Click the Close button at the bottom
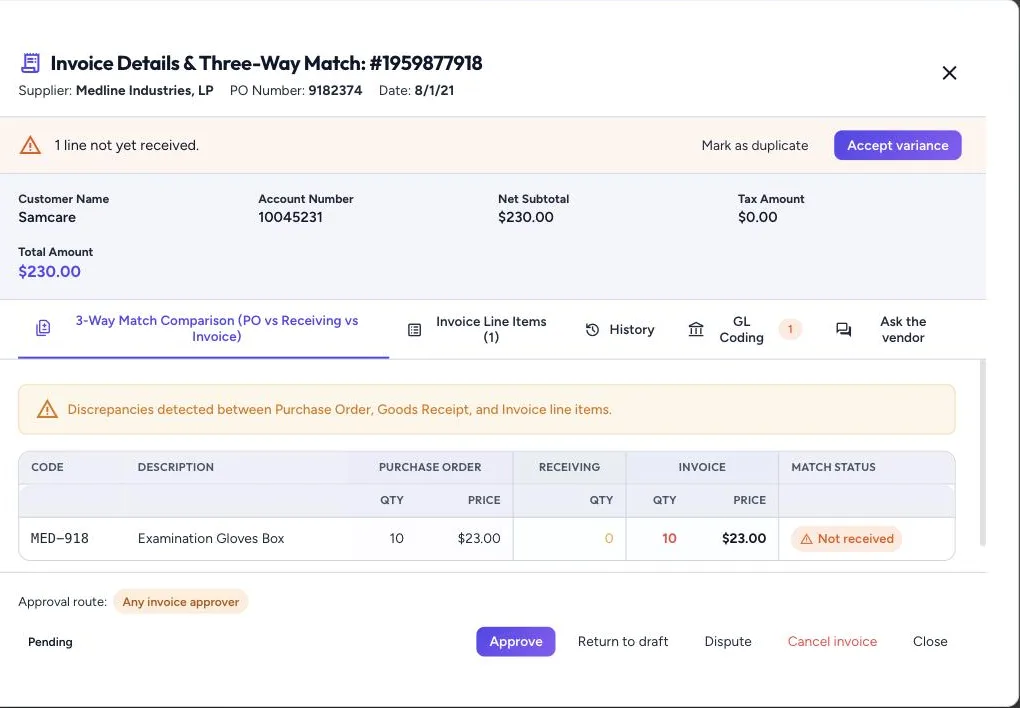 [x=930, y=642]
